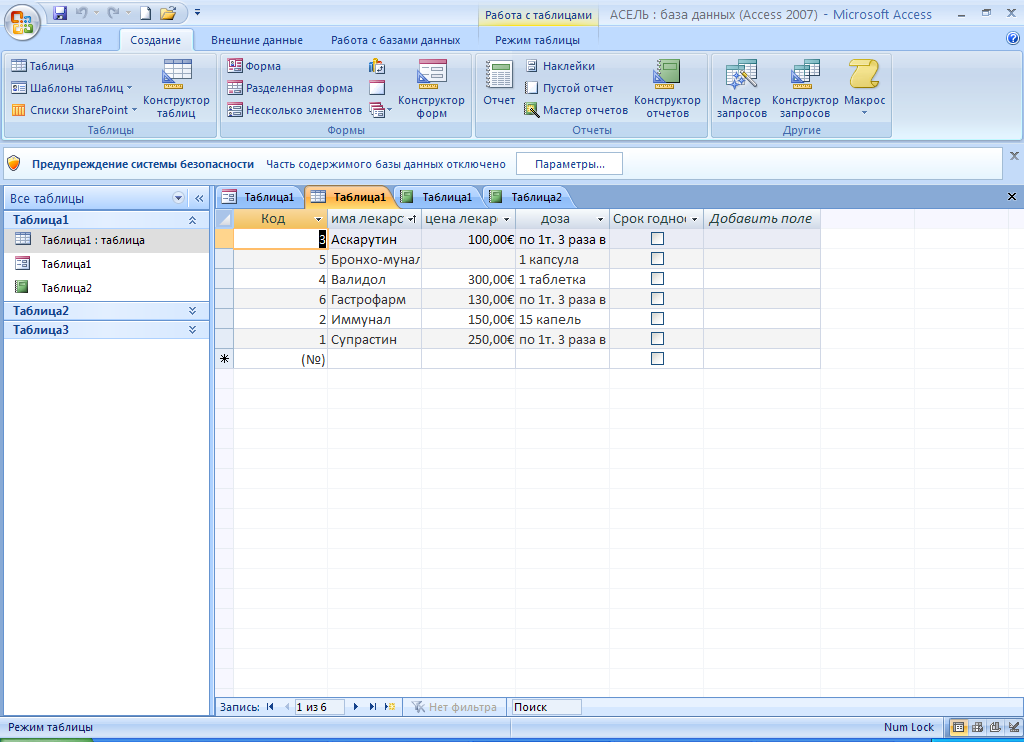This screenshot has height=742, width=1024.
Task: Collapse Таблица1 group in navigation
Action: pos(193,220)
